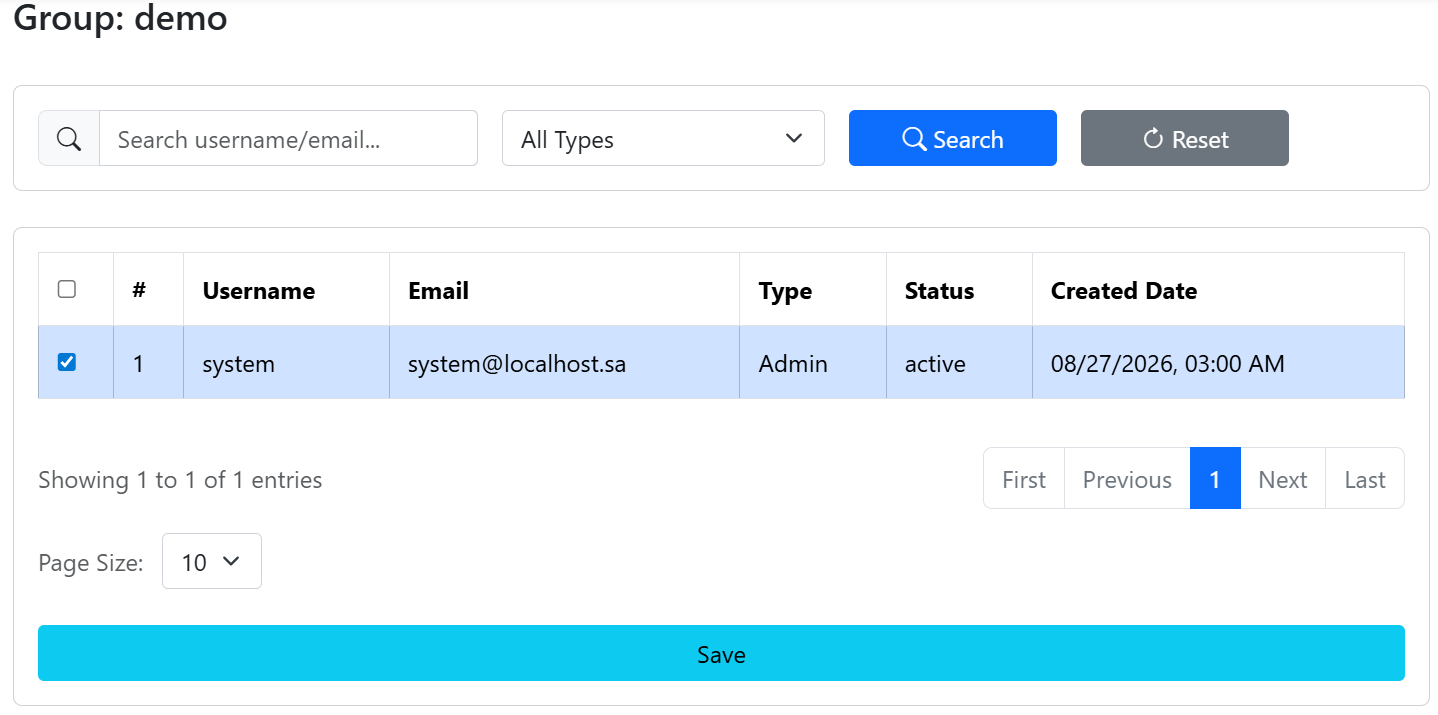Click the 'Group: demo' heading
The image size is (1438, 715).
[120, 17]
